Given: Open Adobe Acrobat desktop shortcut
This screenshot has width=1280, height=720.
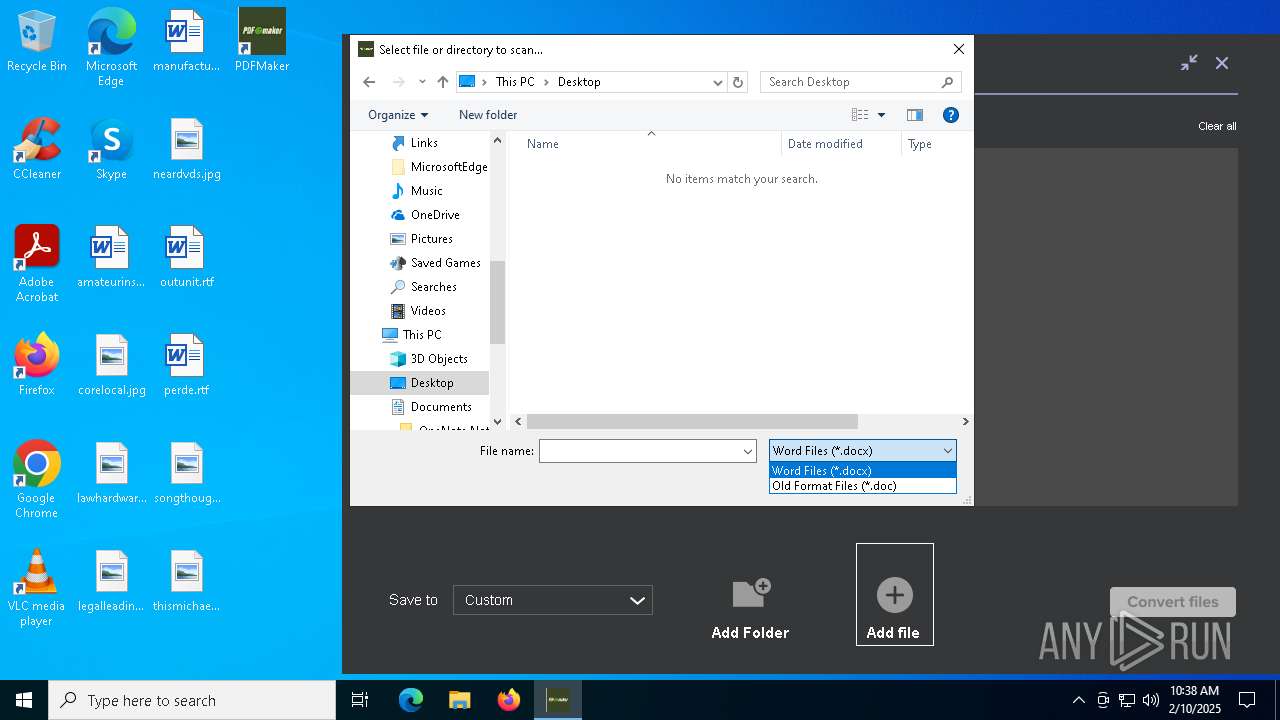Looking at the screenshot, I should (37, 264).
